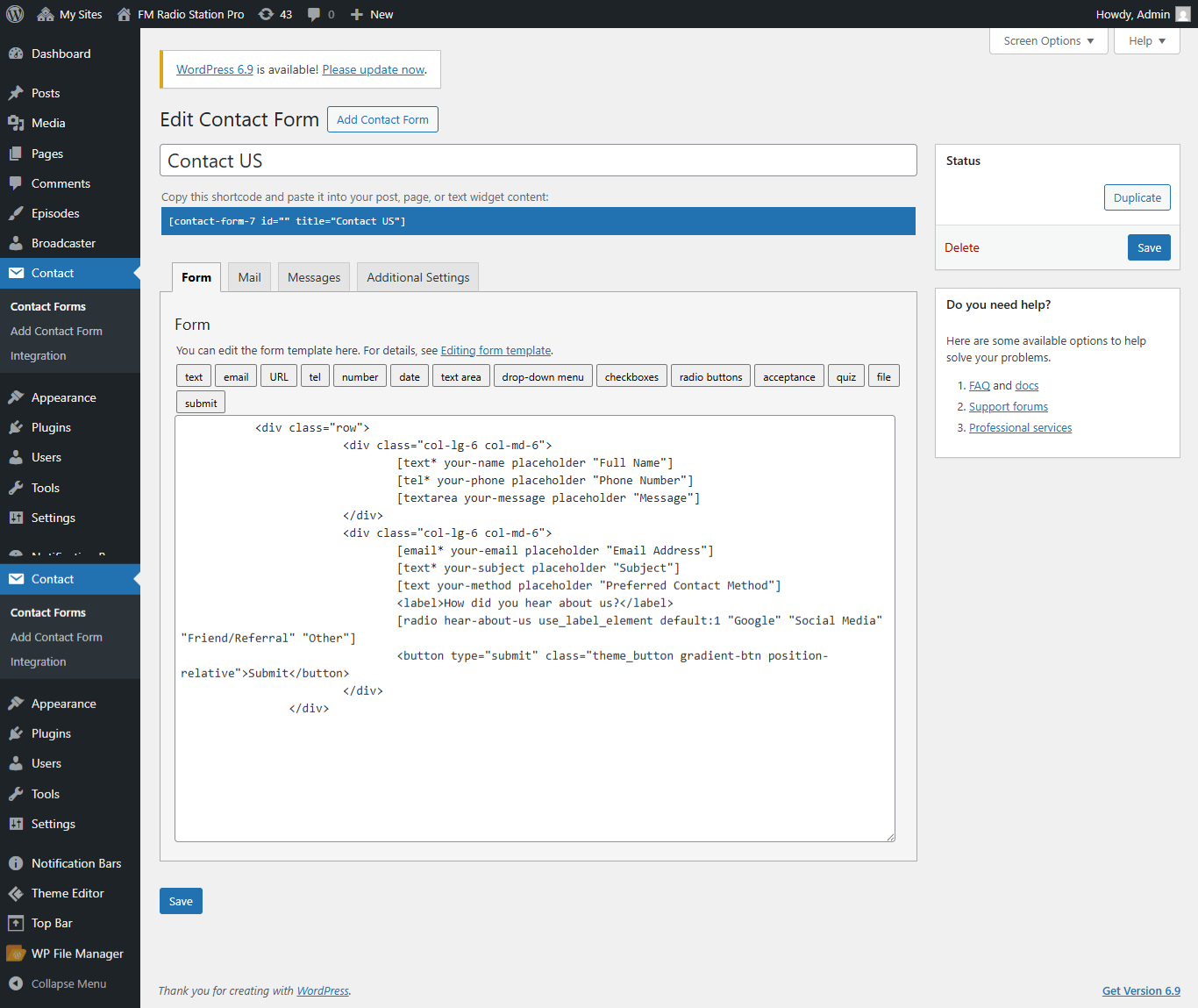1198x1008 pixels.
Task: Click the Please update now link
Action: point(373,69)
